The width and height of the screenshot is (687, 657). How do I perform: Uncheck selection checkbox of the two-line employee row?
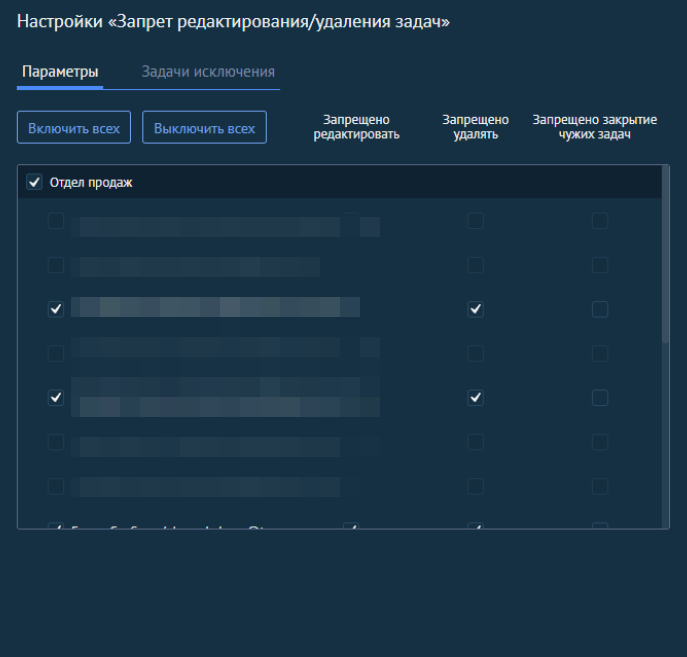(56, 398)
